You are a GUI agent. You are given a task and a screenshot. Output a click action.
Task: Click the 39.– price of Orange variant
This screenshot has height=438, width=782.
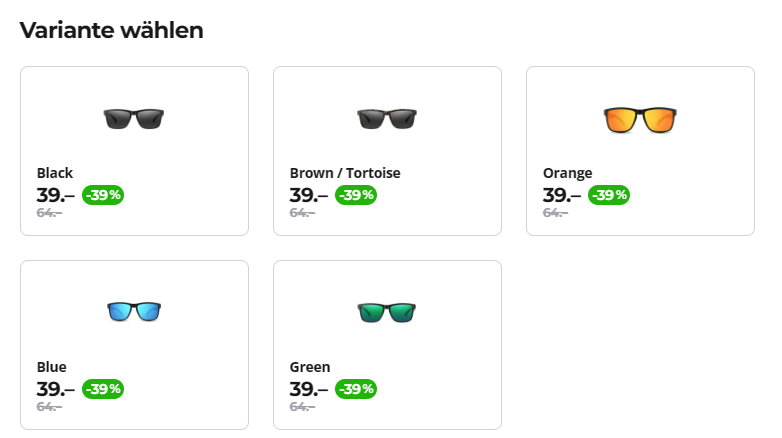pyautogui.click(x=562, y=195)
